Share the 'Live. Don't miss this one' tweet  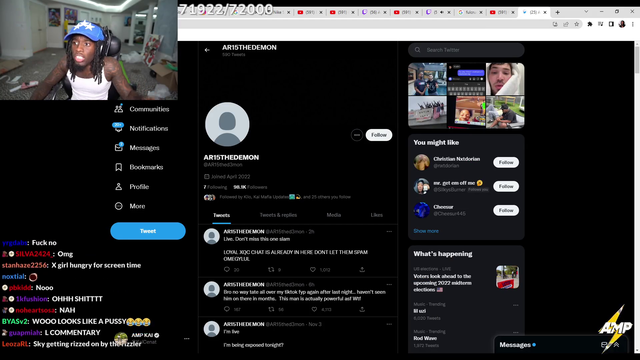[x=362, y=269]
